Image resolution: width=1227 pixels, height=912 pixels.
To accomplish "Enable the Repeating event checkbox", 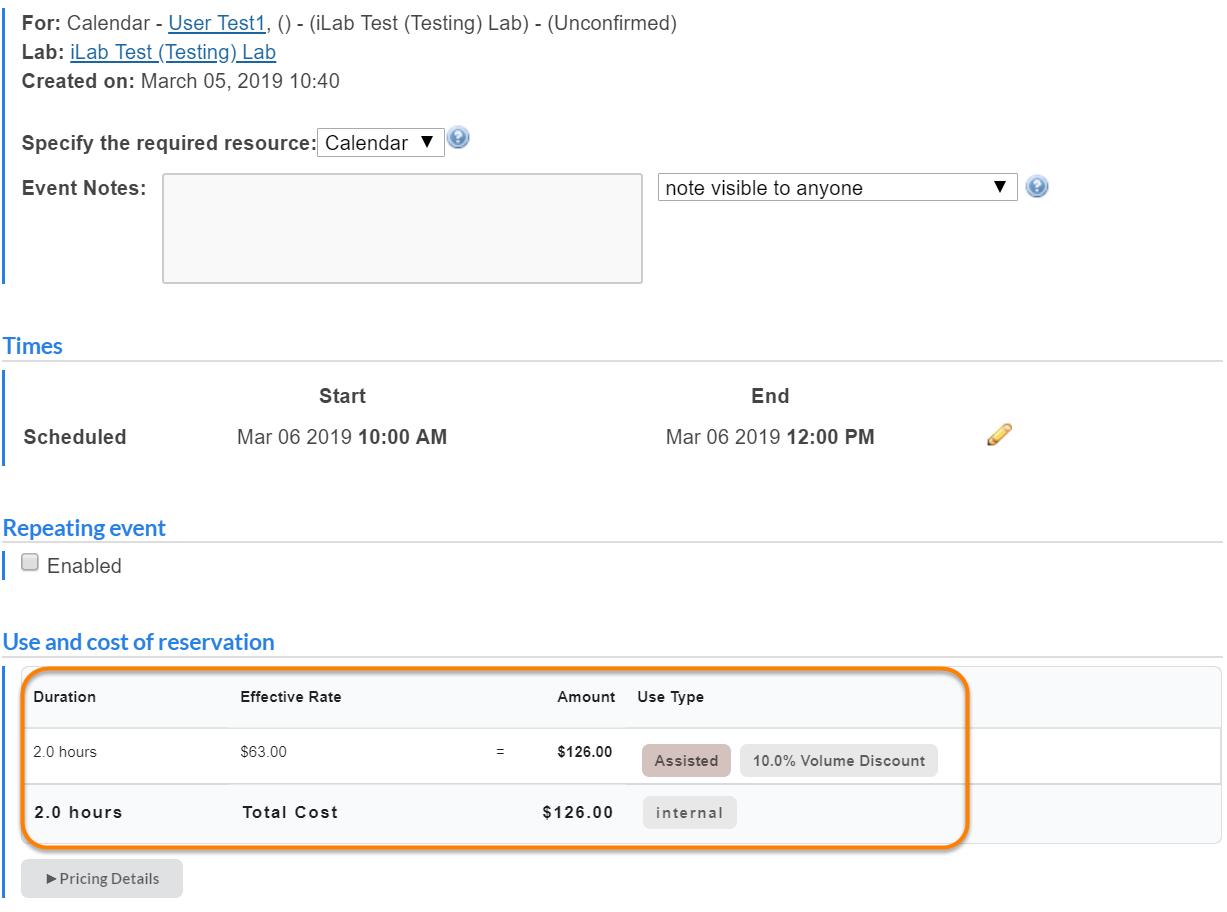I will (30, 563).
